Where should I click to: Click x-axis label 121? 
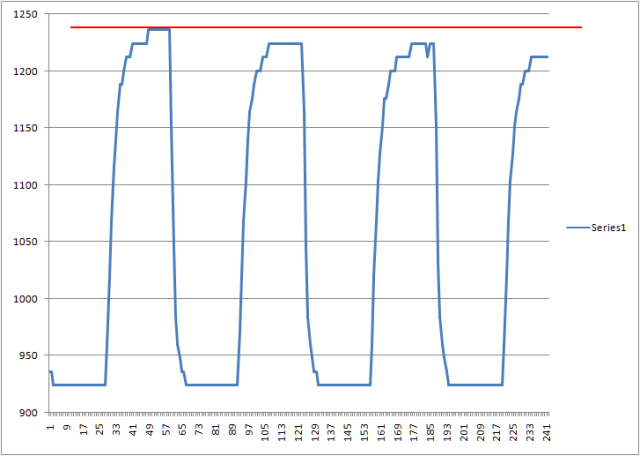(298, 430)
